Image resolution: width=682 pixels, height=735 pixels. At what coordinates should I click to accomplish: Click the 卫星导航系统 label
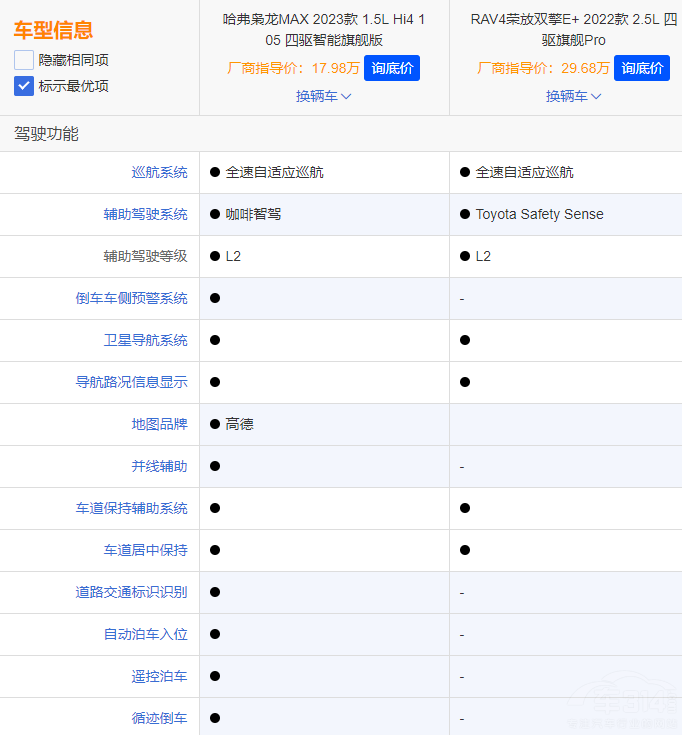(x=145, y=340)
